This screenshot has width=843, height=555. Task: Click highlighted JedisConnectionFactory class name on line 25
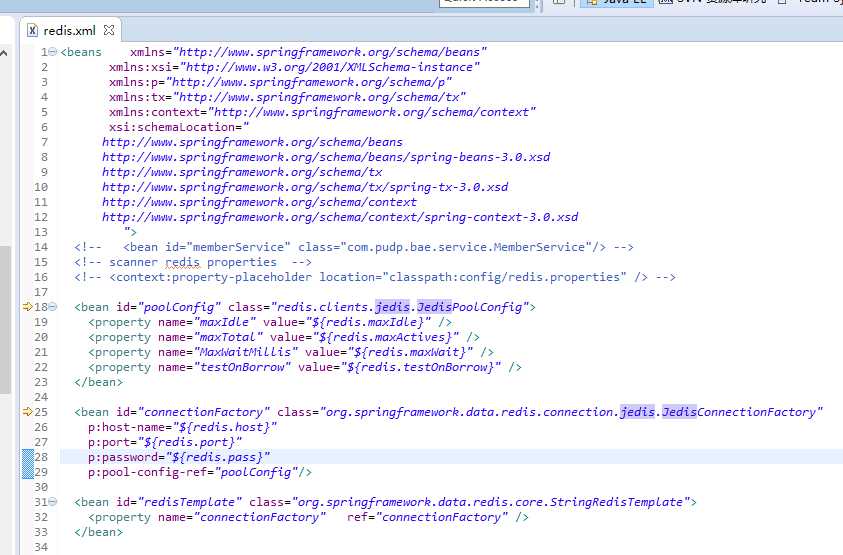click(x=739, y=412)
